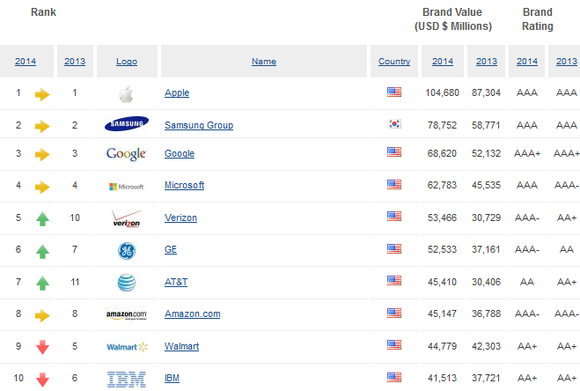This screenshot has width=580, height=391.
Task: Sort by the Rank 2014 column header
Action: click(26, 61)
